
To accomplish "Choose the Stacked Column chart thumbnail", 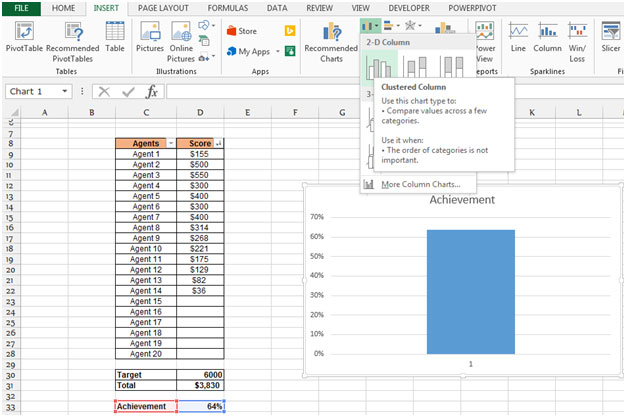I will [x=415, y=66].
